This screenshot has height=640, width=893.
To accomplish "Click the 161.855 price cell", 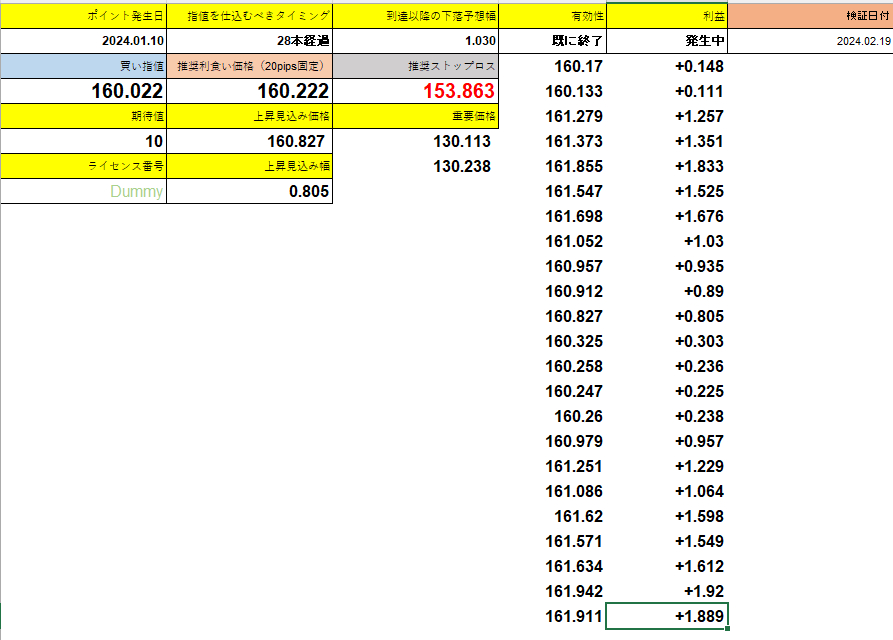I will pyautogui.click(x=552, y=166).
